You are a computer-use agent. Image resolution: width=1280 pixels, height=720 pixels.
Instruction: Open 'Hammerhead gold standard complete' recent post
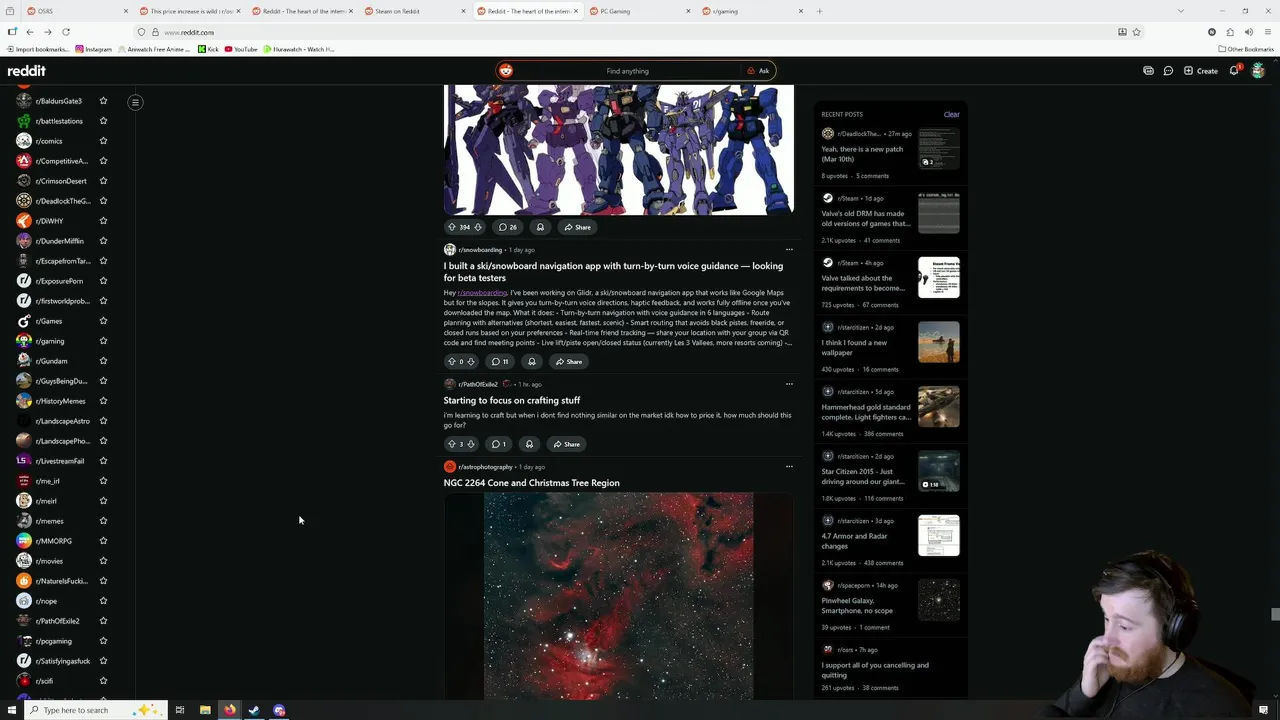pos(866,412)
